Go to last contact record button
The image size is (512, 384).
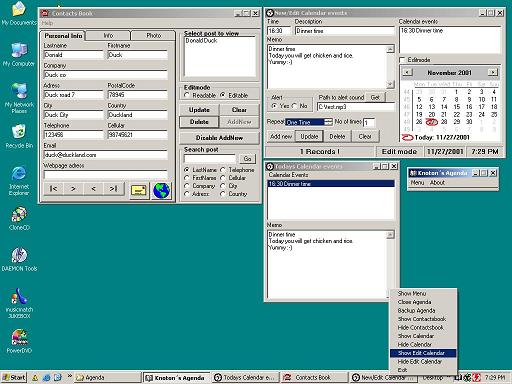tap(114, 189)
